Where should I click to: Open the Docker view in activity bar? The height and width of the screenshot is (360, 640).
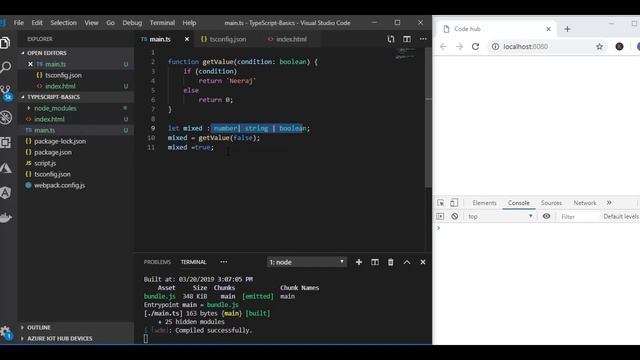point(6,218)
